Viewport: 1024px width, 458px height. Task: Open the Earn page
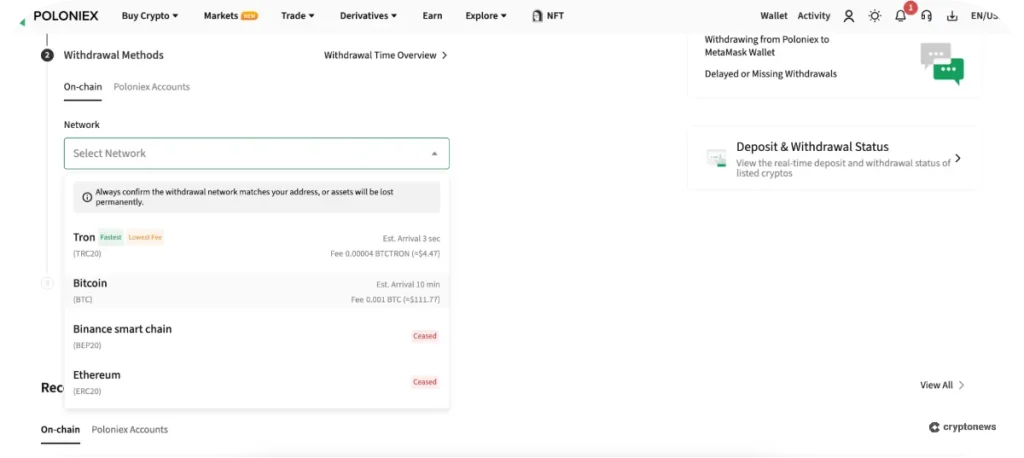pyautogui.click(x=432, y=16)
